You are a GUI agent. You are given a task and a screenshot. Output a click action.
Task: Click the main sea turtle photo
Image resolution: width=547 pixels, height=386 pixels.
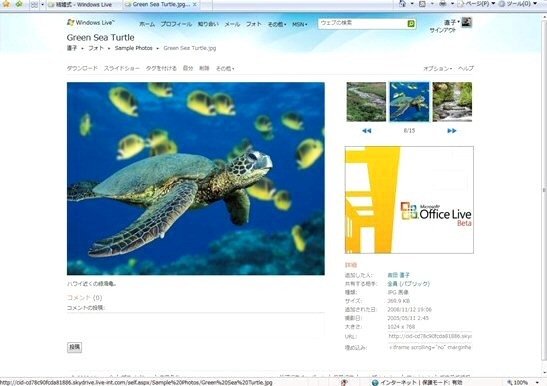[196, 179]
